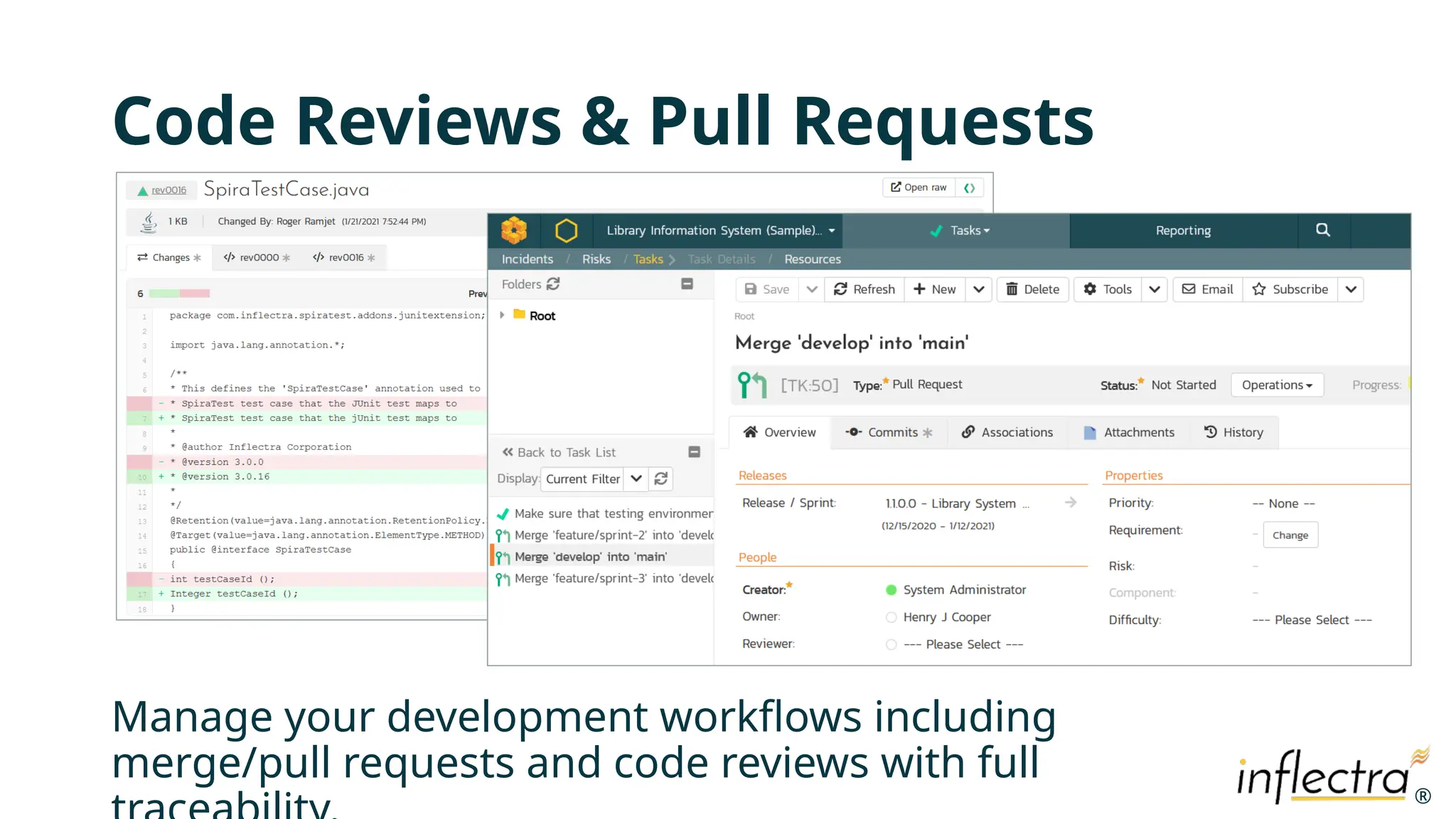1456x819 pixels.
Task: Open the Release / Sprint dropdown value
Action: 957,503
